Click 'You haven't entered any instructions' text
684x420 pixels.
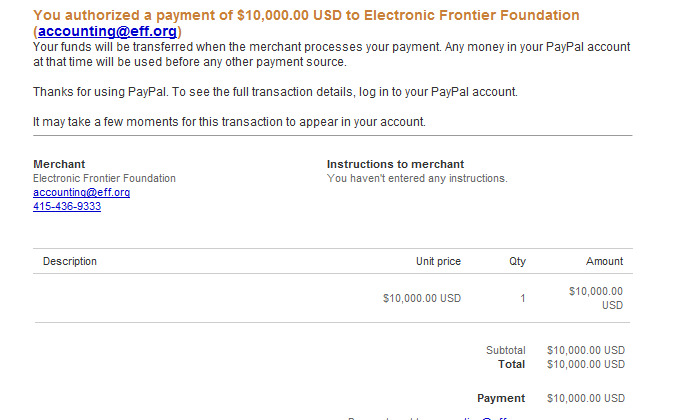pos(417,178)
